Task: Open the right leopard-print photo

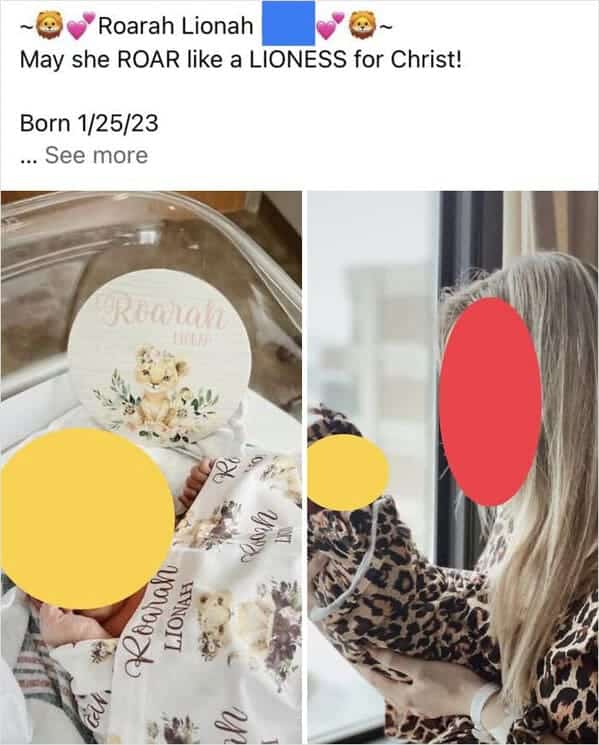Action: (453, 468)
